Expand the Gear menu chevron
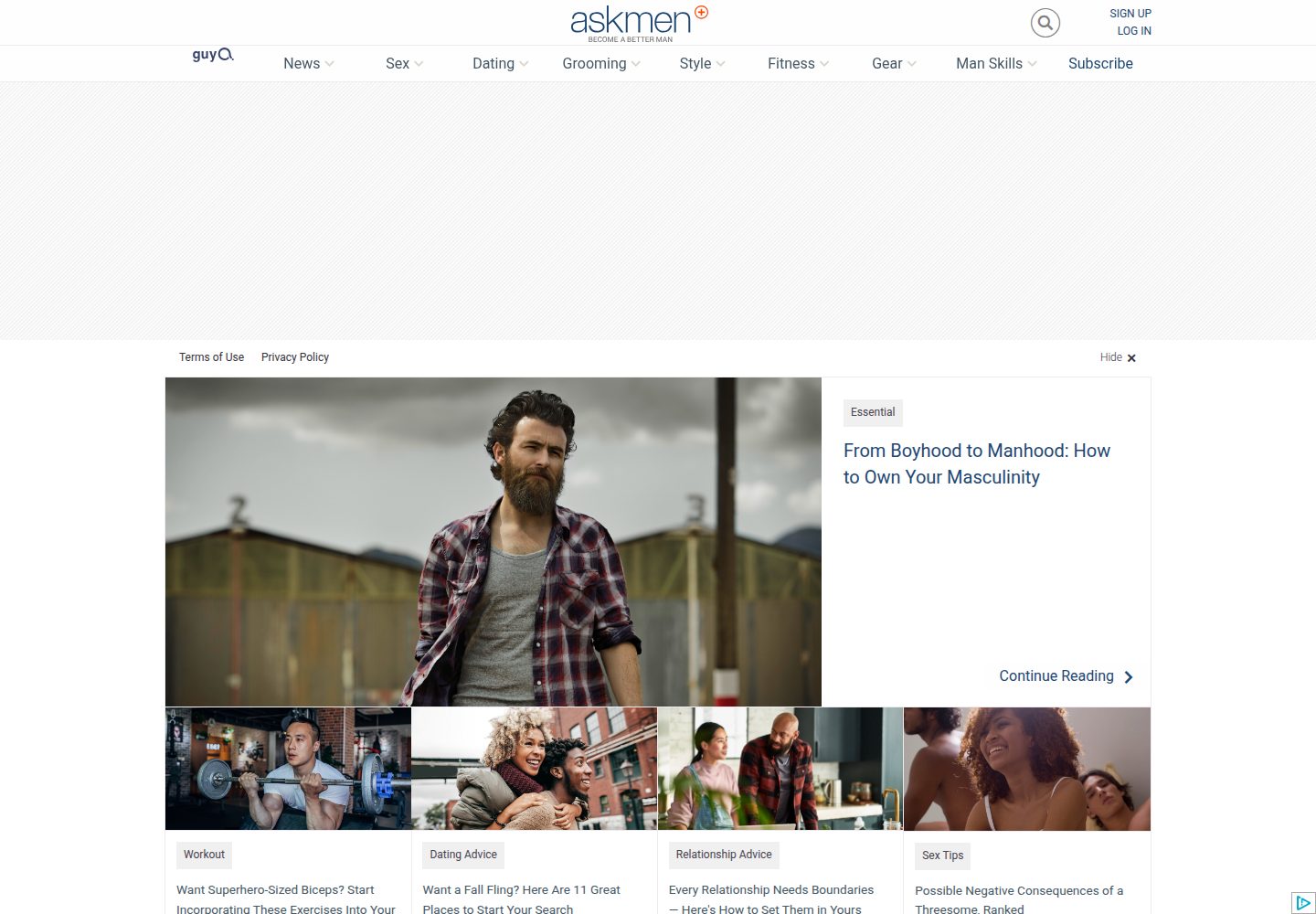This screenshot has height=914, width=1316. click(911, 64)
